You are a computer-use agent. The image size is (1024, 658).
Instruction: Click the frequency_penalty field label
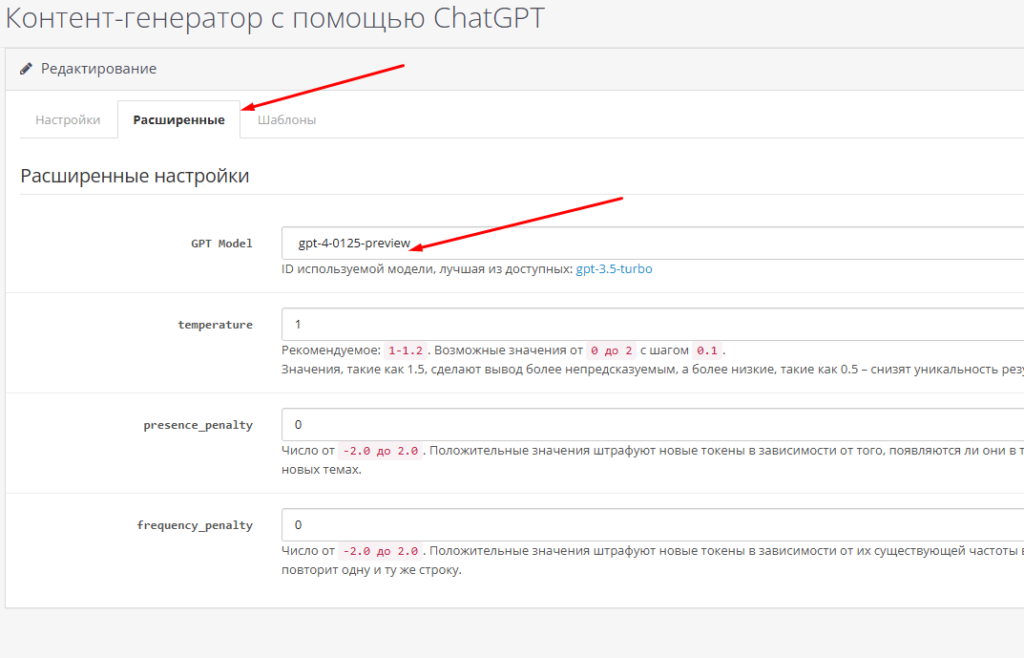[195, 525]
